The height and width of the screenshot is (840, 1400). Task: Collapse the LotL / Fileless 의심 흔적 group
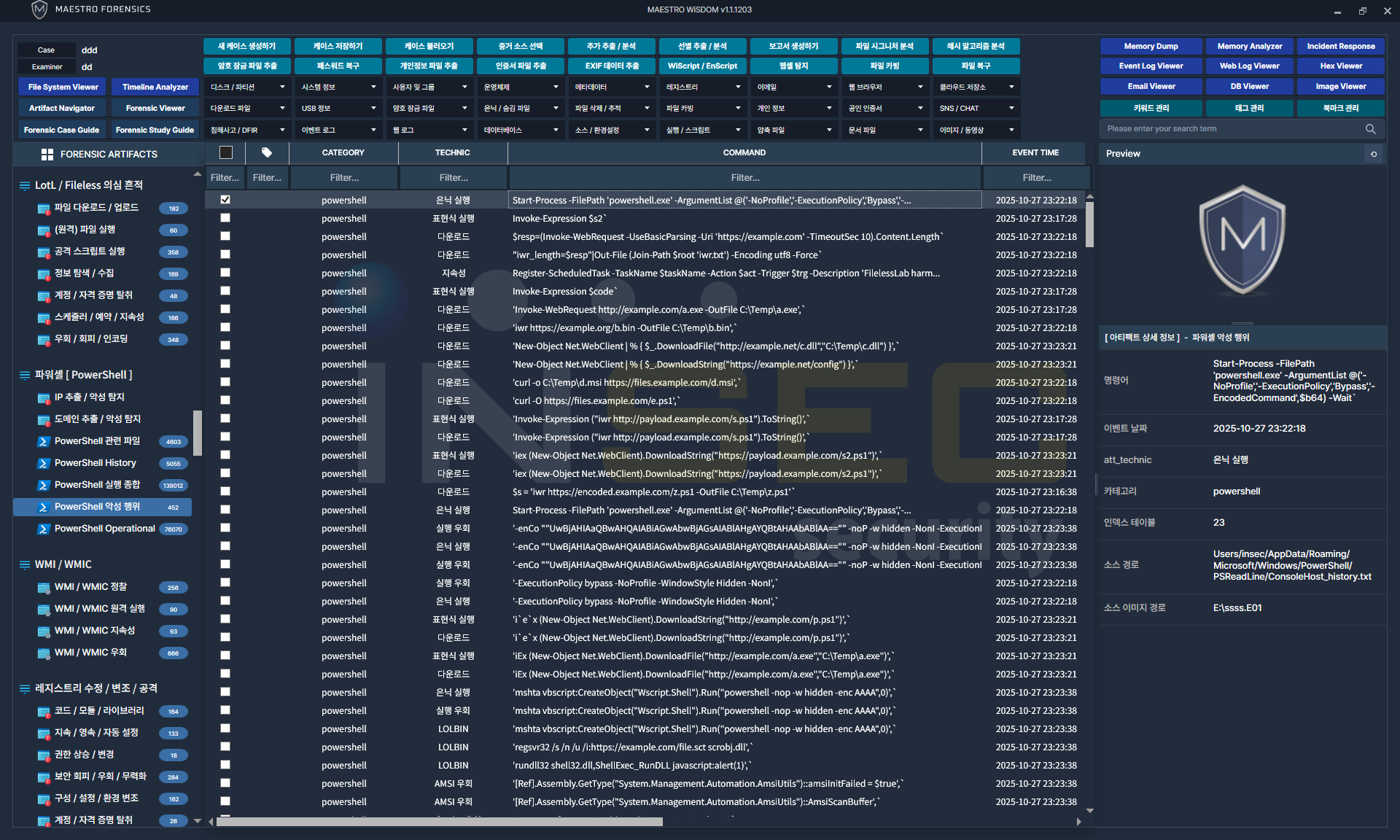[25, 186]
